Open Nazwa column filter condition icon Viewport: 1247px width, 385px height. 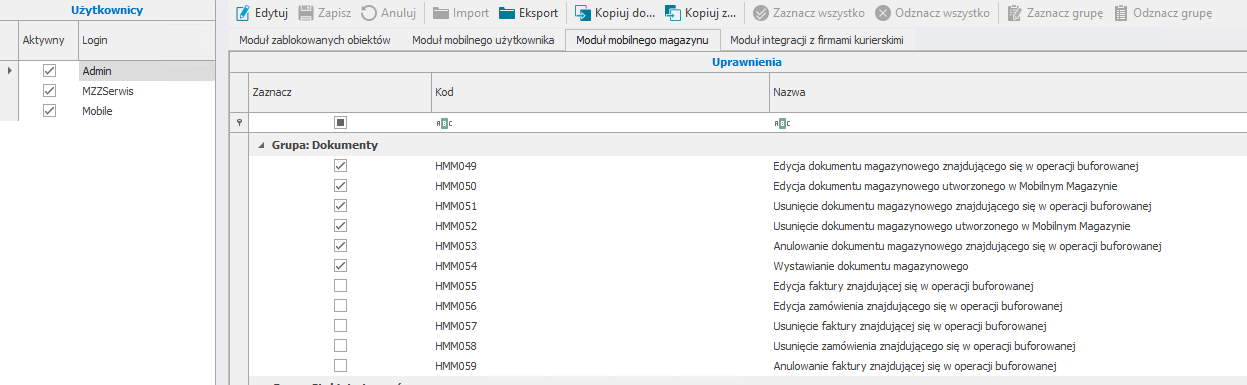point(782,123)
